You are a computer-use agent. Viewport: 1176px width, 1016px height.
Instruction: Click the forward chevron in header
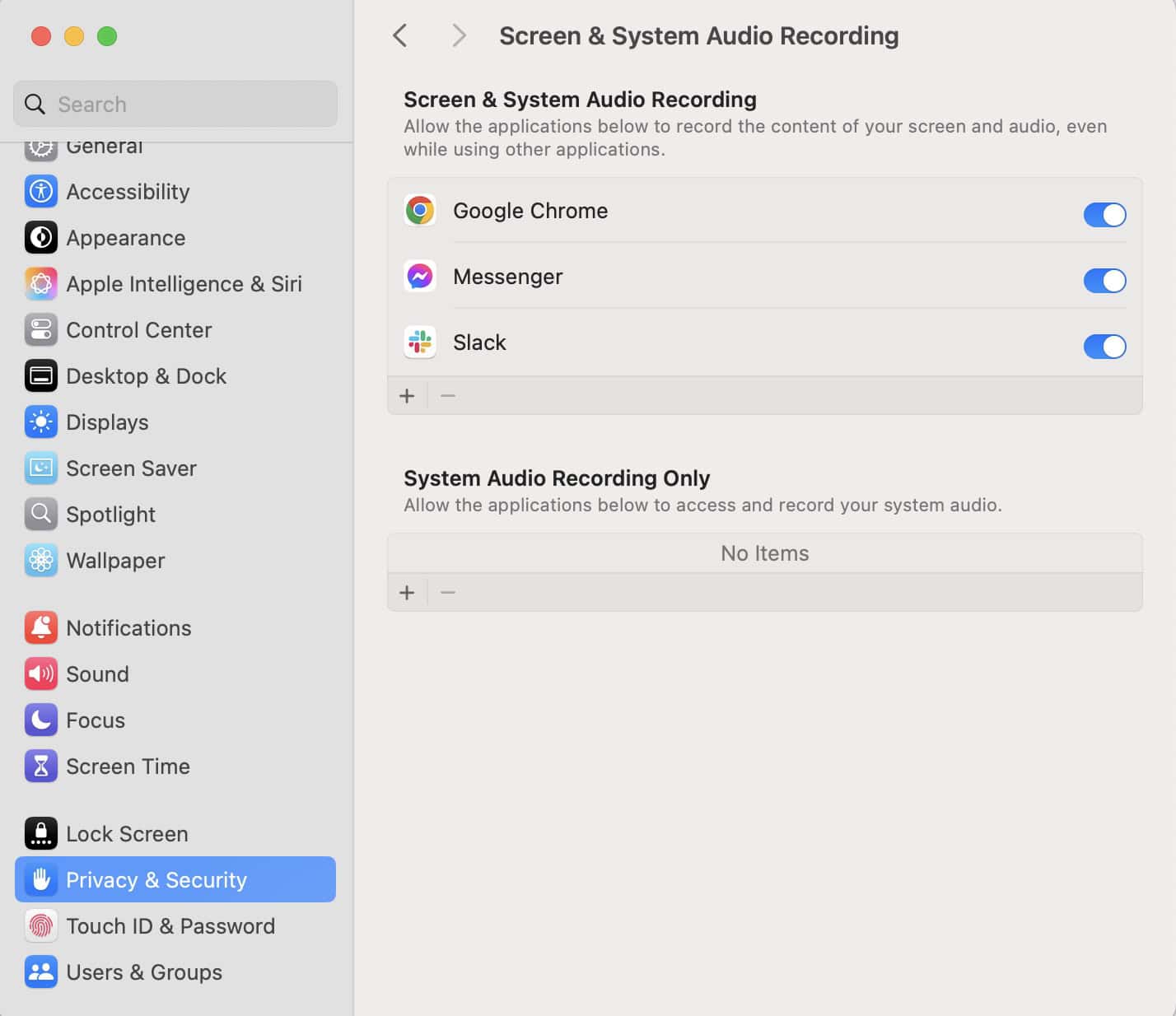coord(459,36)
